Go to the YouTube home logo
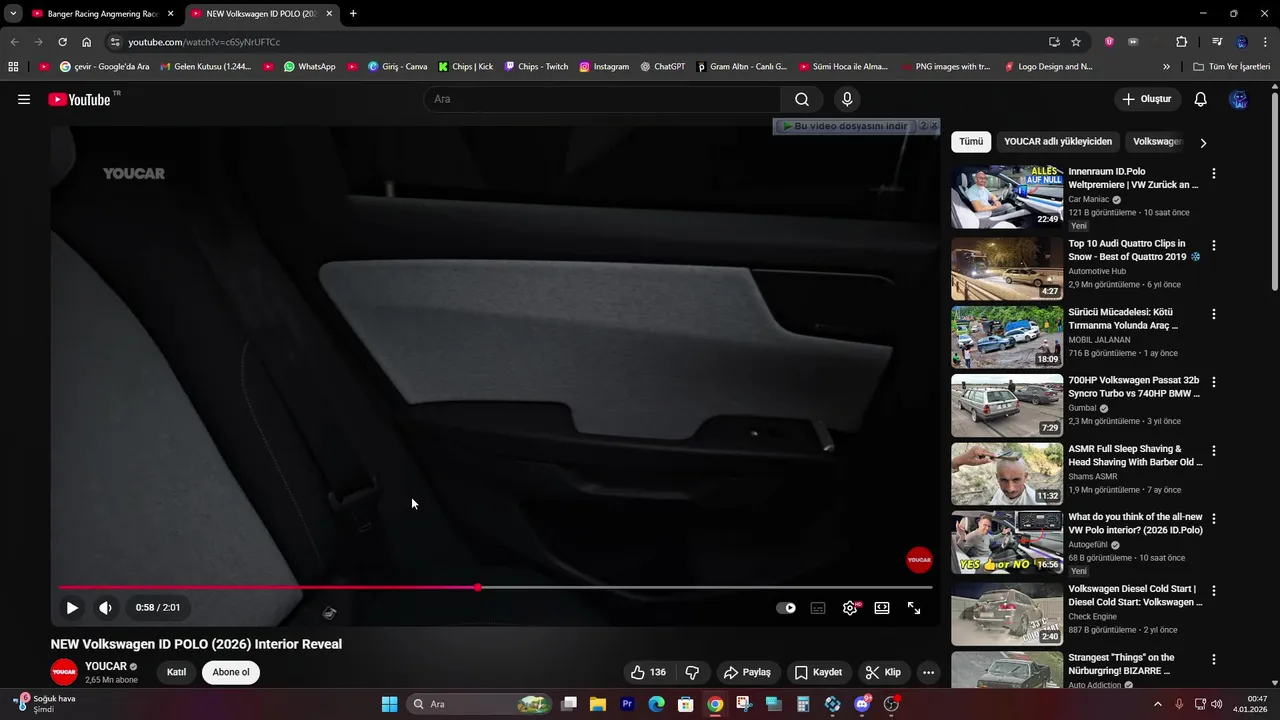This screenshot has width=1280, height=720. 79,99
